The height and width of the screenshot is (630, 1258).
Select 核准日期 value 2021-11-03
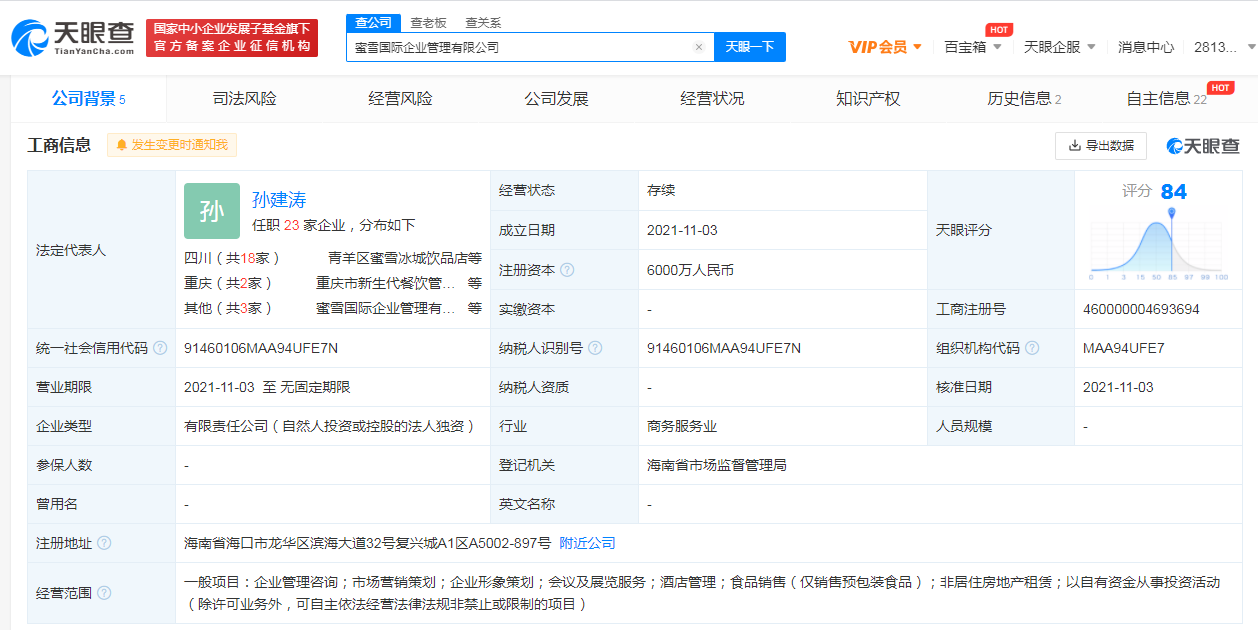point(1118,387)
